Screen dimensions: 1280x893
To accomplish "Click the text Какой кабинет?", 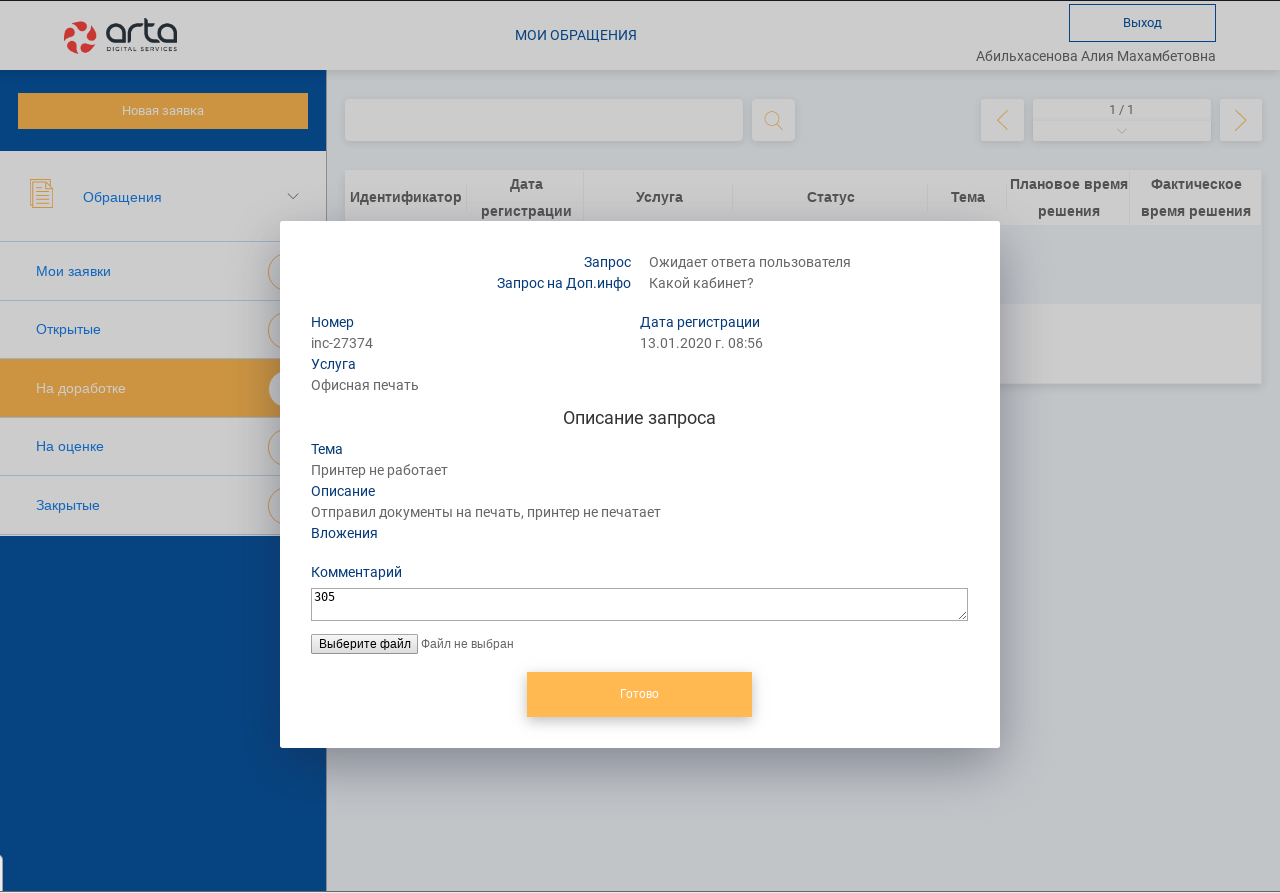I will (x=701, y=283).
